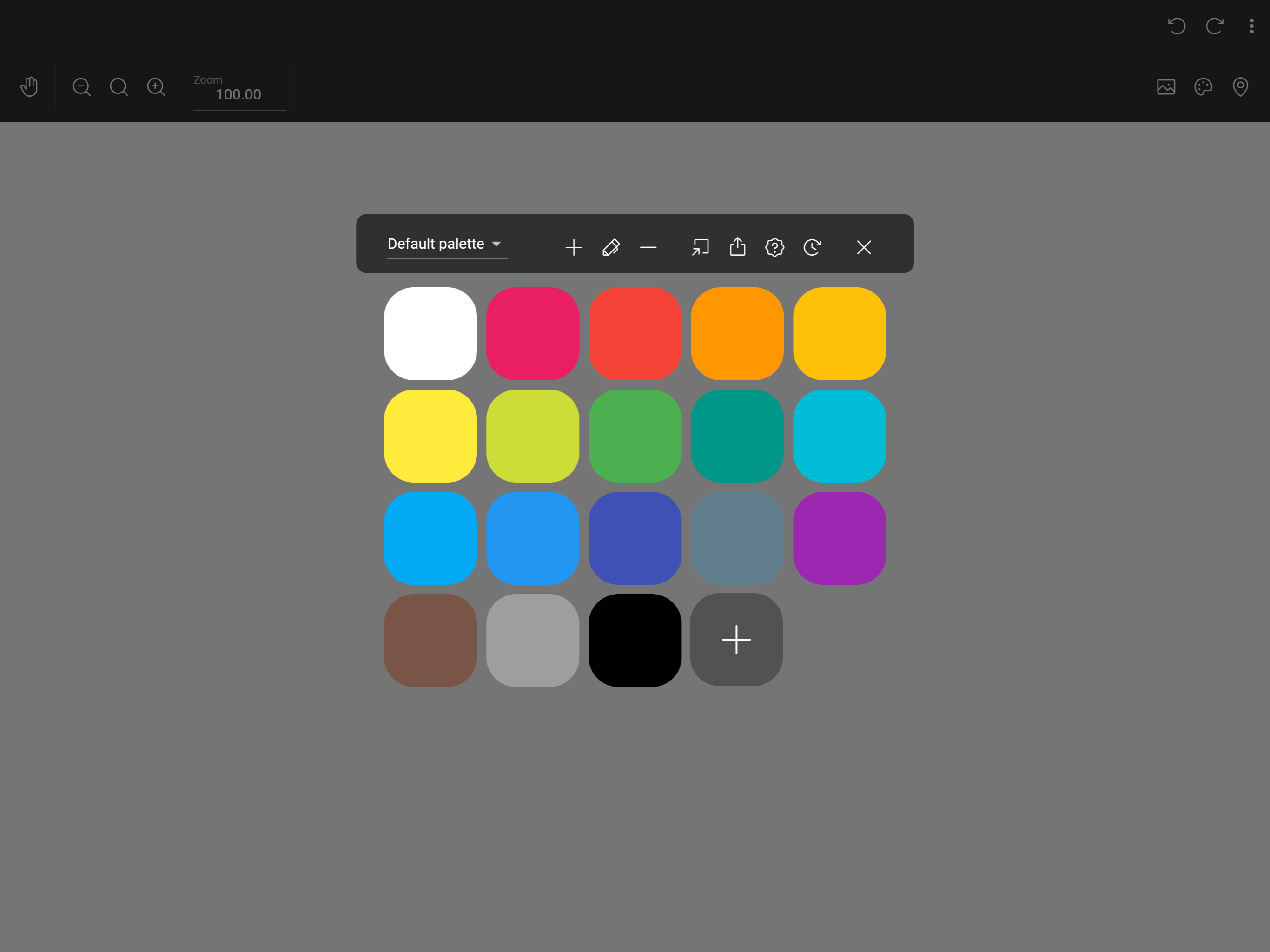
Task: Click the import palette arrow icon
Action: [701, 247]
